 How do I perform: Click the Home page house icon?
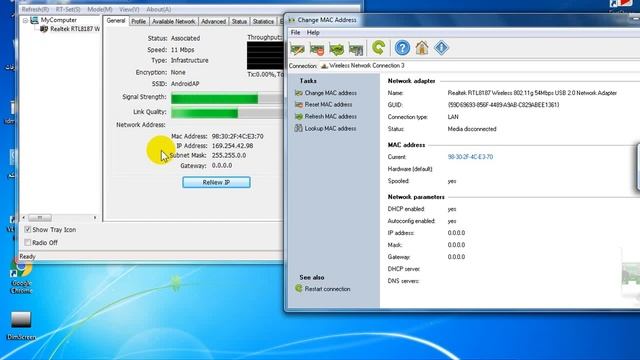(x=422, y=48)
